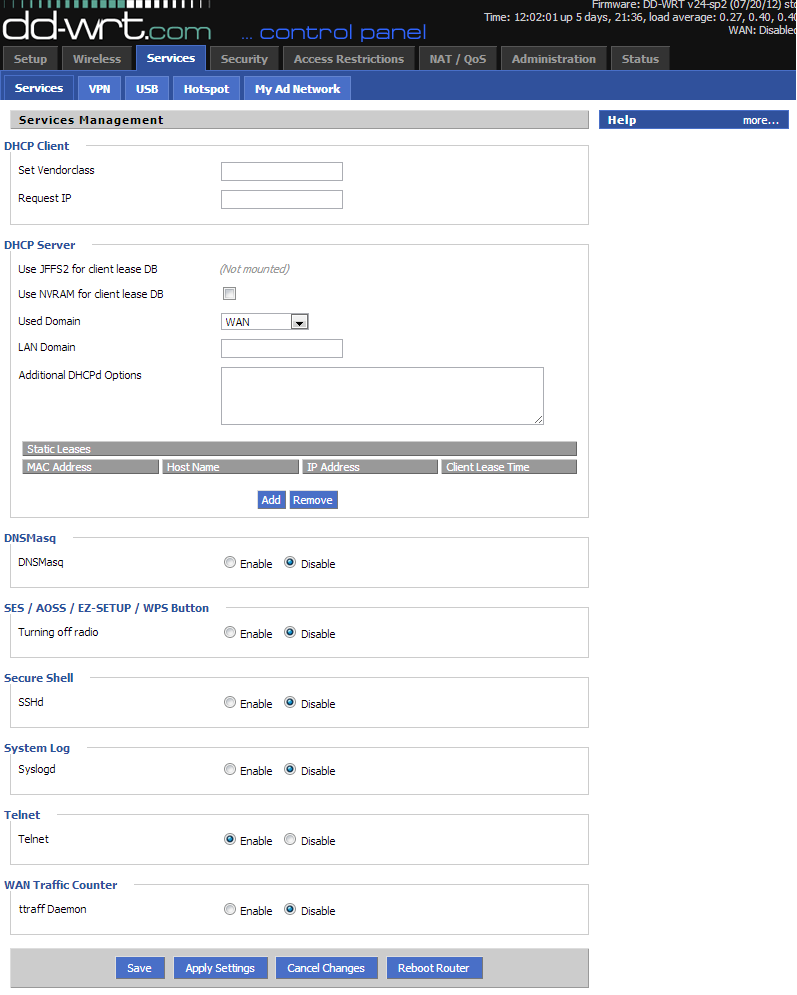The width and height of the screenshot is (797, 995).
Task: Remove a static lease entry
Action: click(313, 500)
